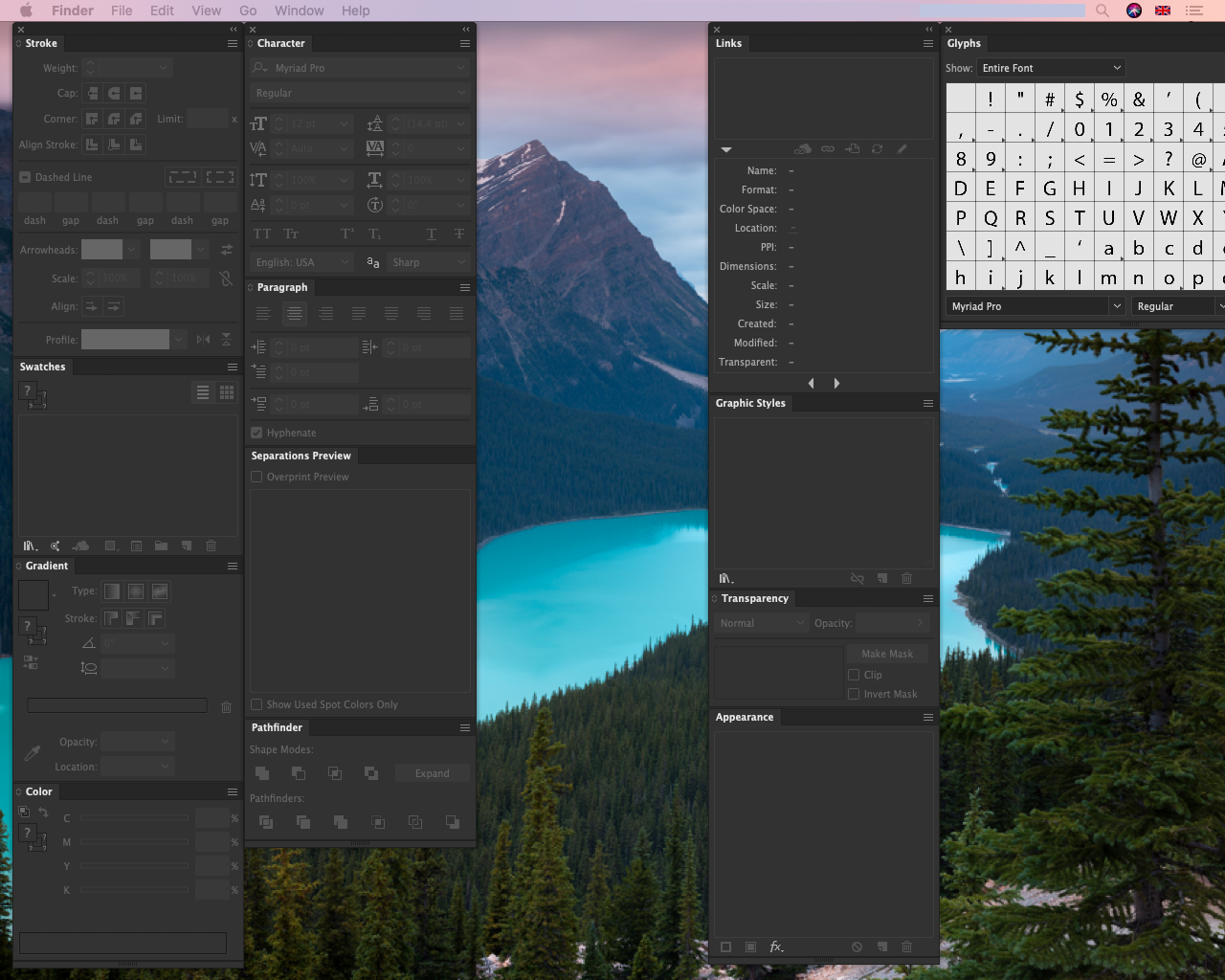Screen dimensions: 1225x980
Task: Click the Unite shape mode in Pathfinder
Action: click(x=262, y=772)
